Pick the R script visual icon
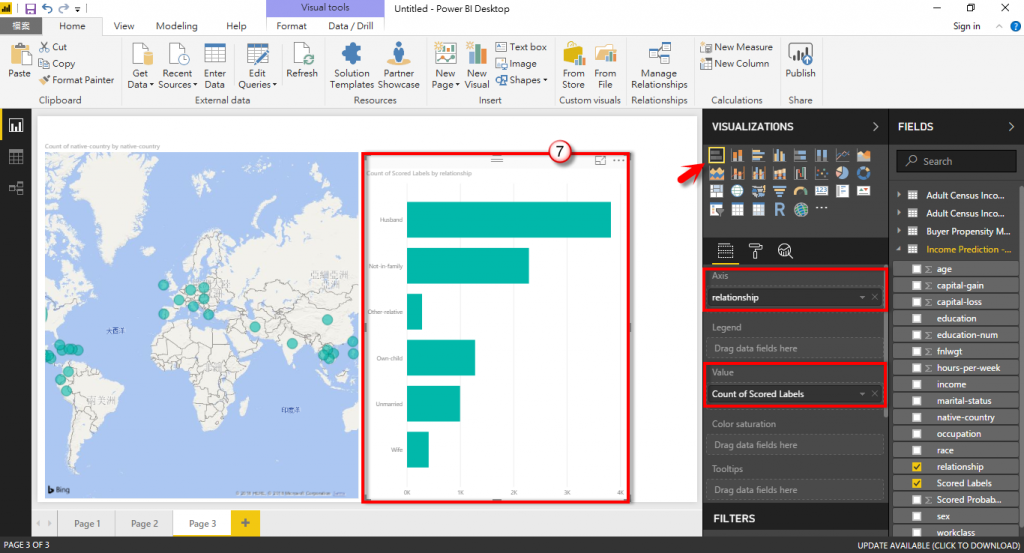Screen dimensions: 1024x553 click(x=779, y=209)
